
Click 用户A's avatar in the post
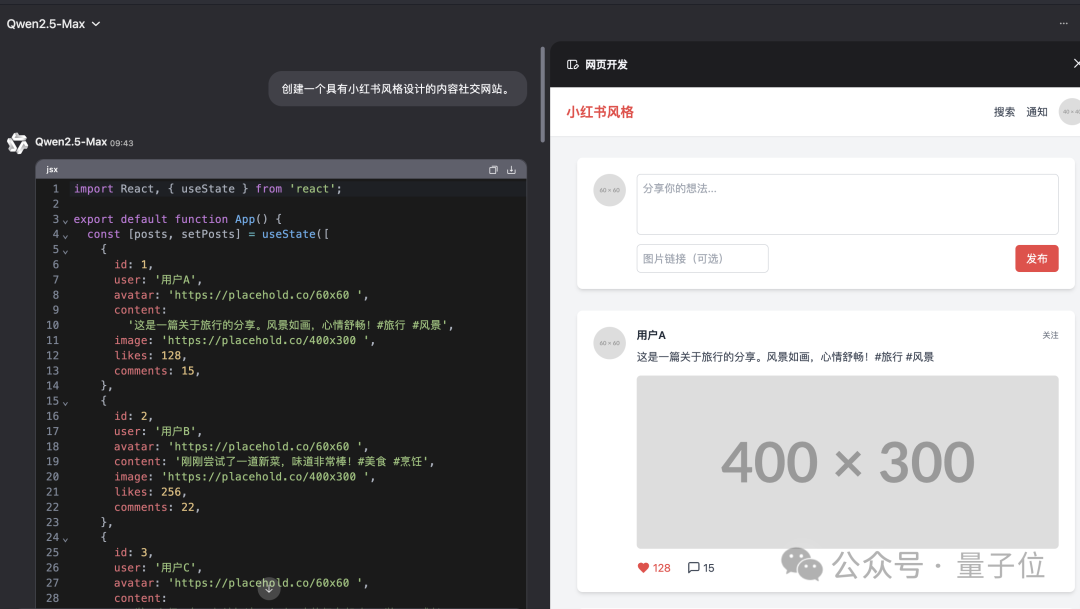[x=609, y=343]
